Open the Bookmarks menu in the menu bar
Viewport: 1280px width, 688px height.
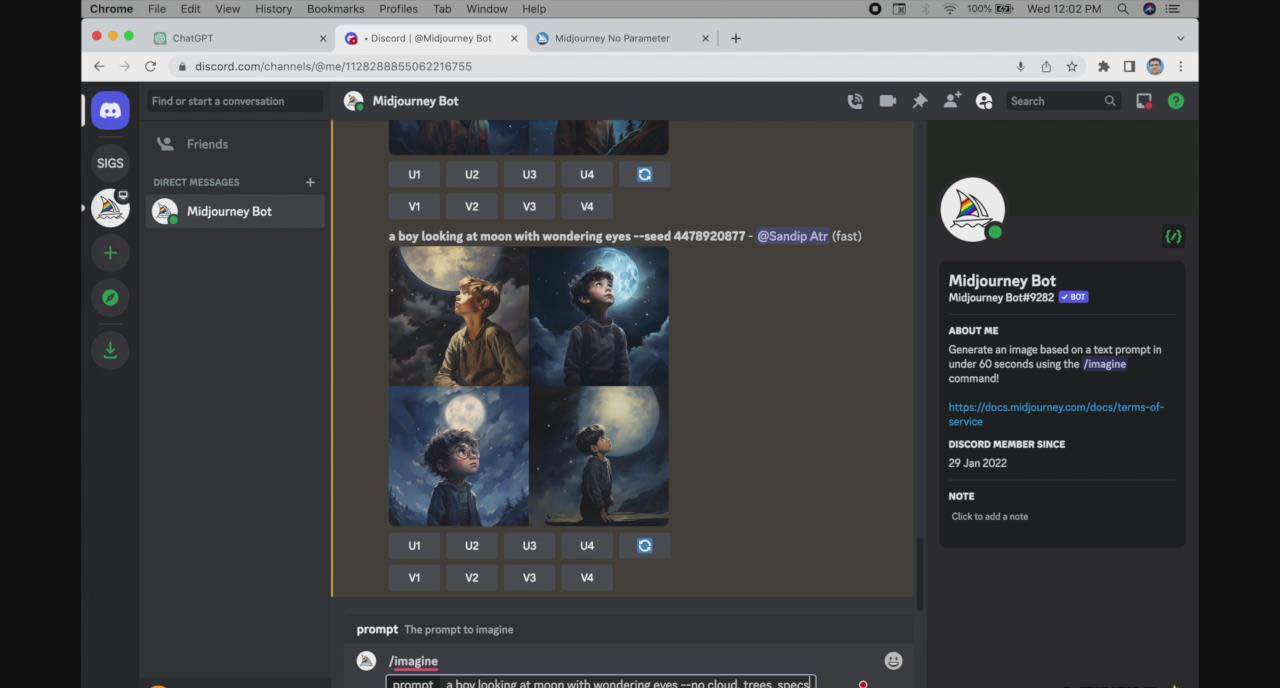tap(335, 9)
